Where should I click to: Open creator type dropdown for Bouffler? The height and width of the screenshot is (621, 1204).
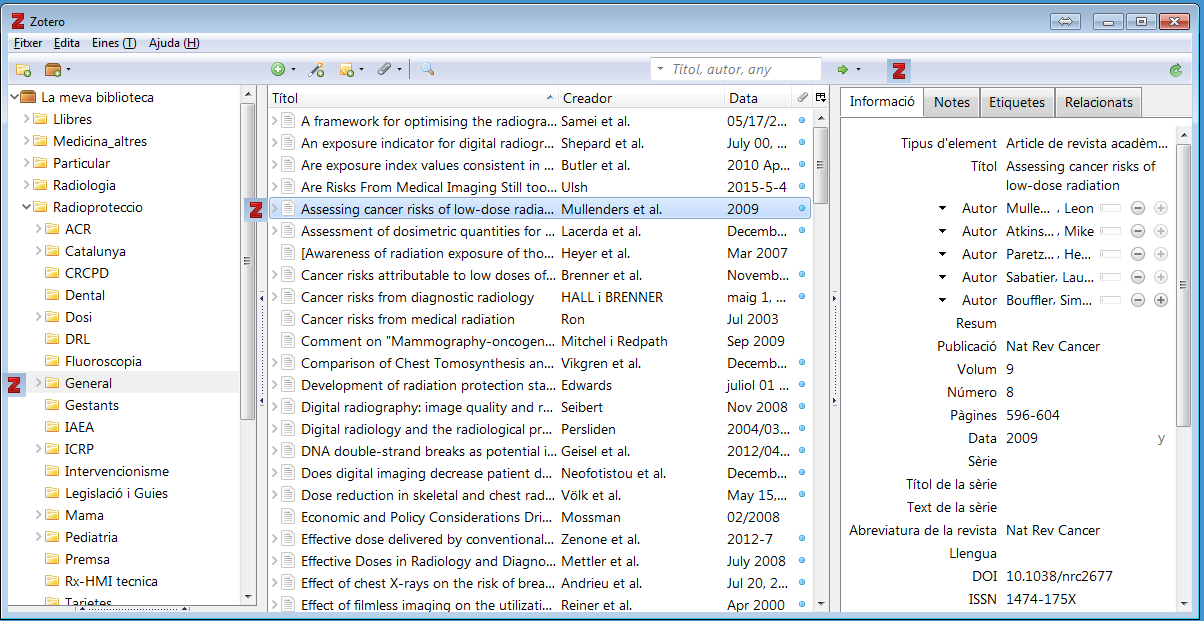point(942,300)
